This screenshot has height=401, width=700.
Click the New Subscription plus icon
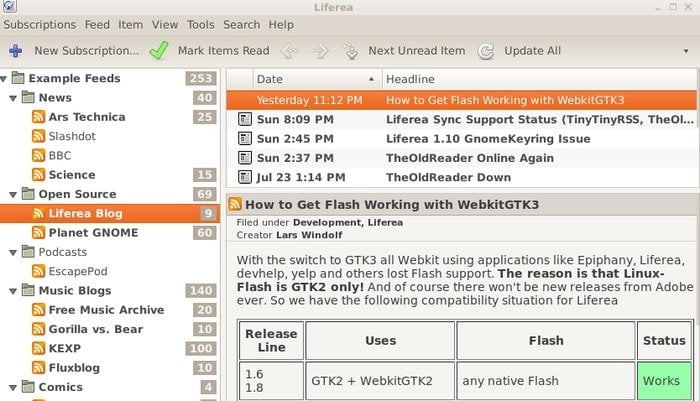coord(16,51)
